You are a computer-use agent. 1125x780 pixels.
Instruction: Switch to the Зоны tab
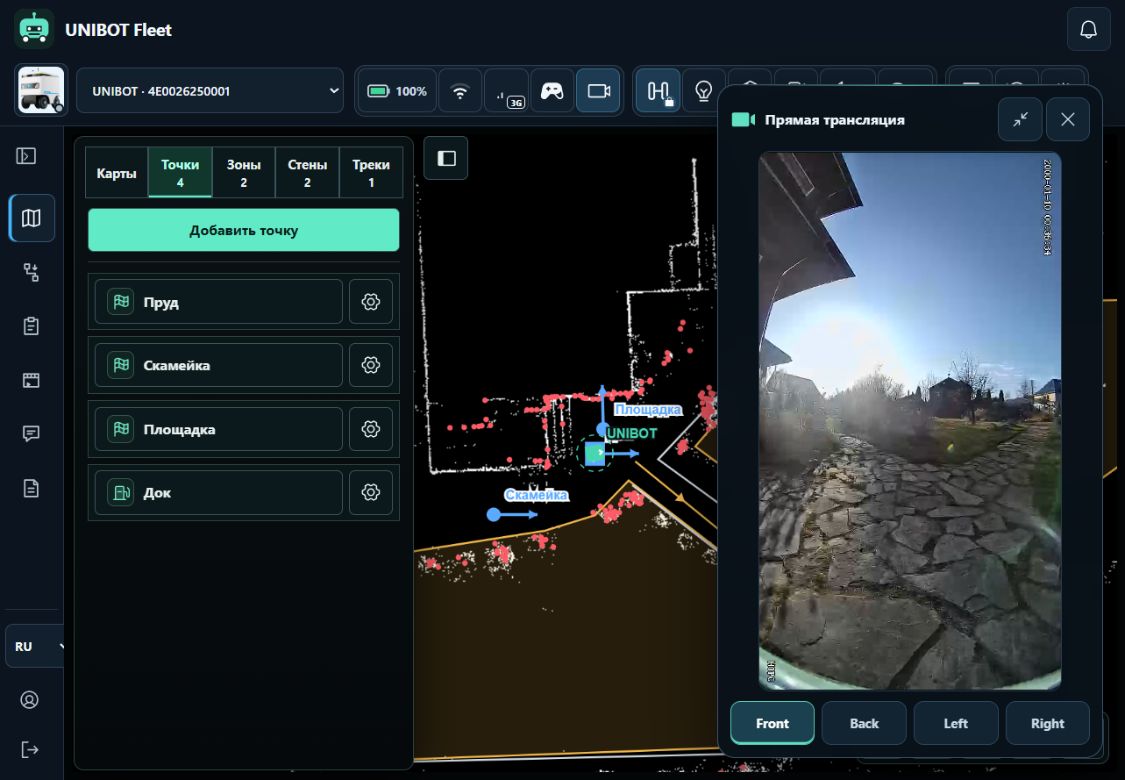tap(243, 173)
